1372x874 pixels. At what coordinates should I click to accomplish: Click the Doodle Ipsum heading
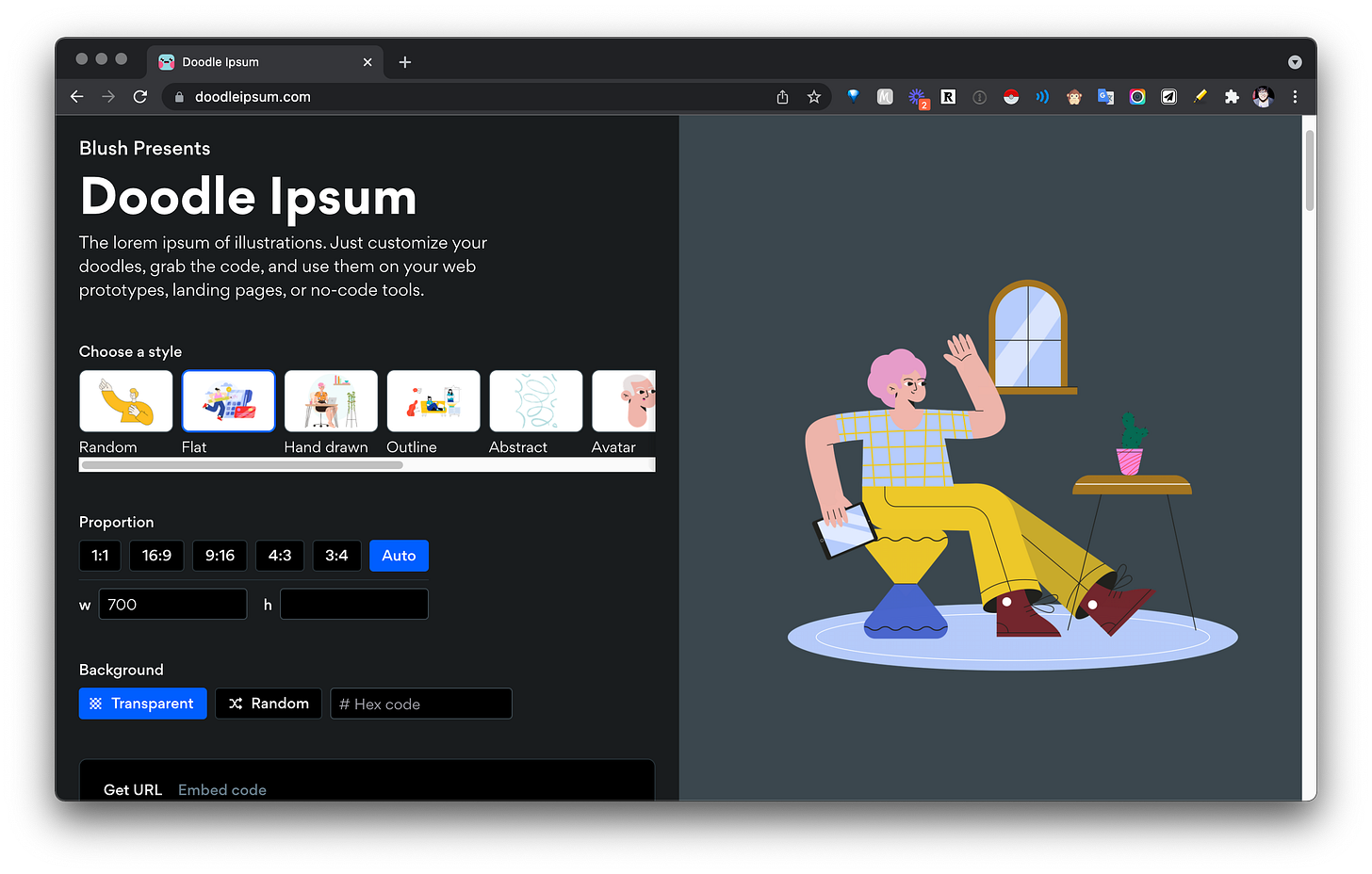coord(249,197)
